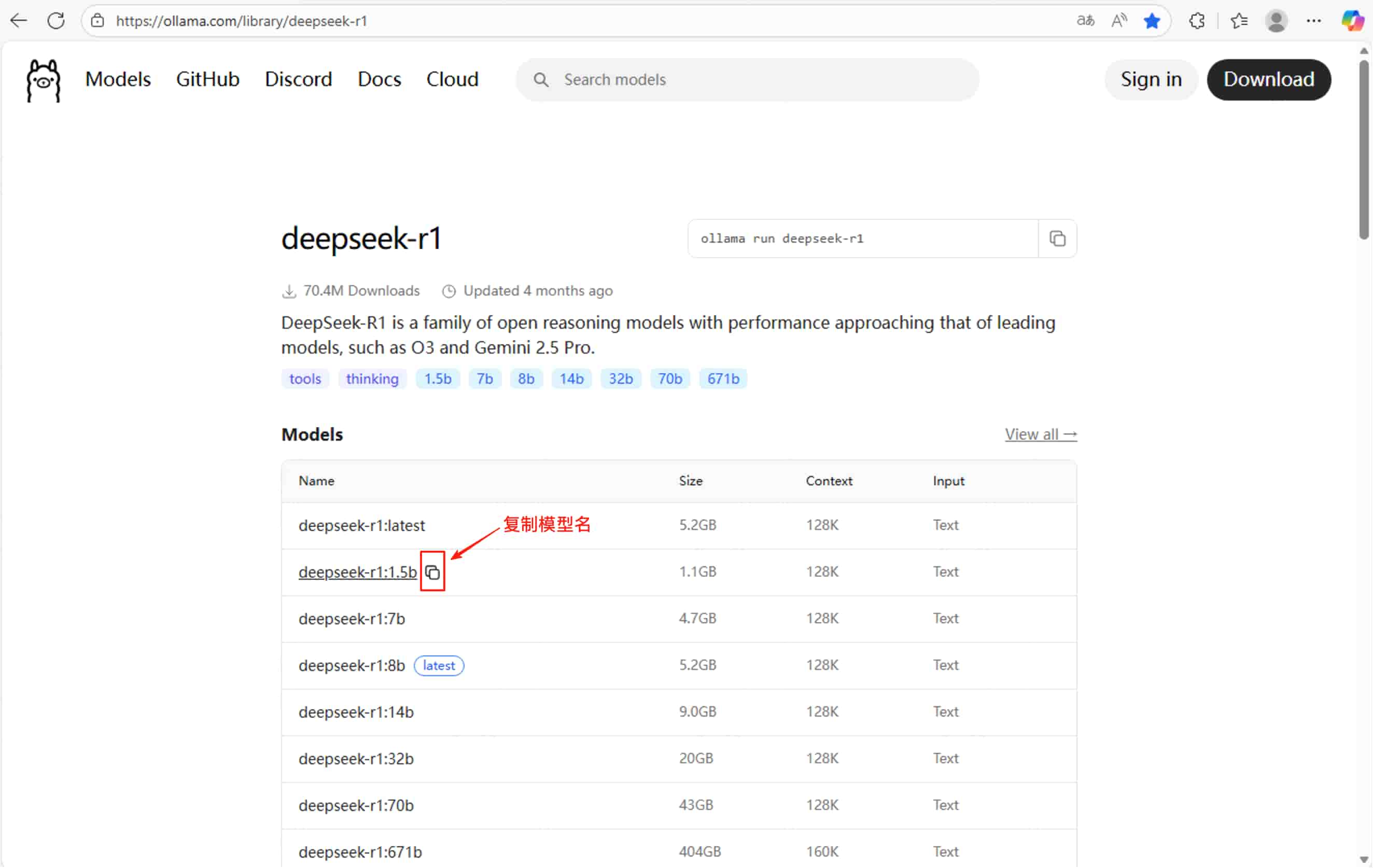
Task: Click the blue favorite star icon
Action: point(1151,21)
